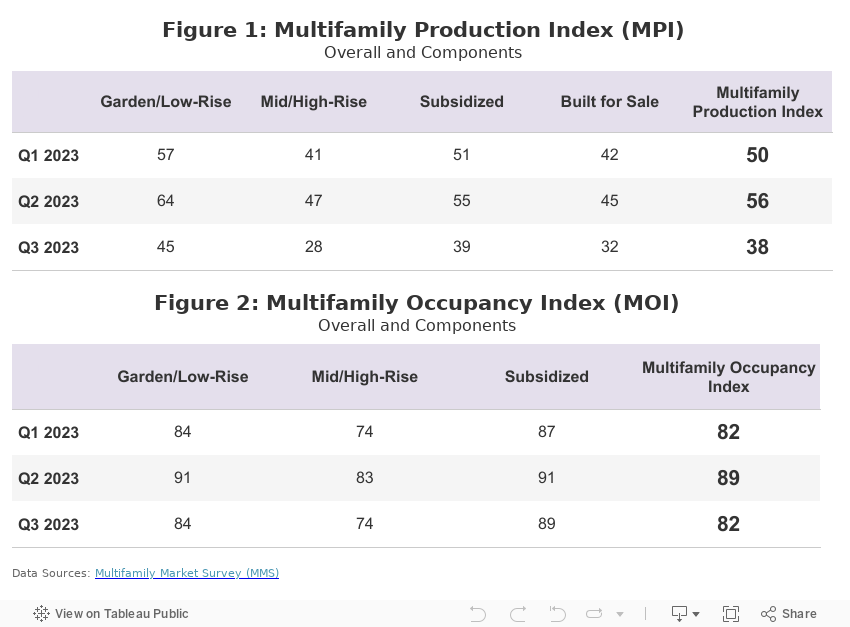This screenshot has height=627, width=850.
Task: Select Q1 2023 Built for Sale value 42
Action: pos(610,155)
